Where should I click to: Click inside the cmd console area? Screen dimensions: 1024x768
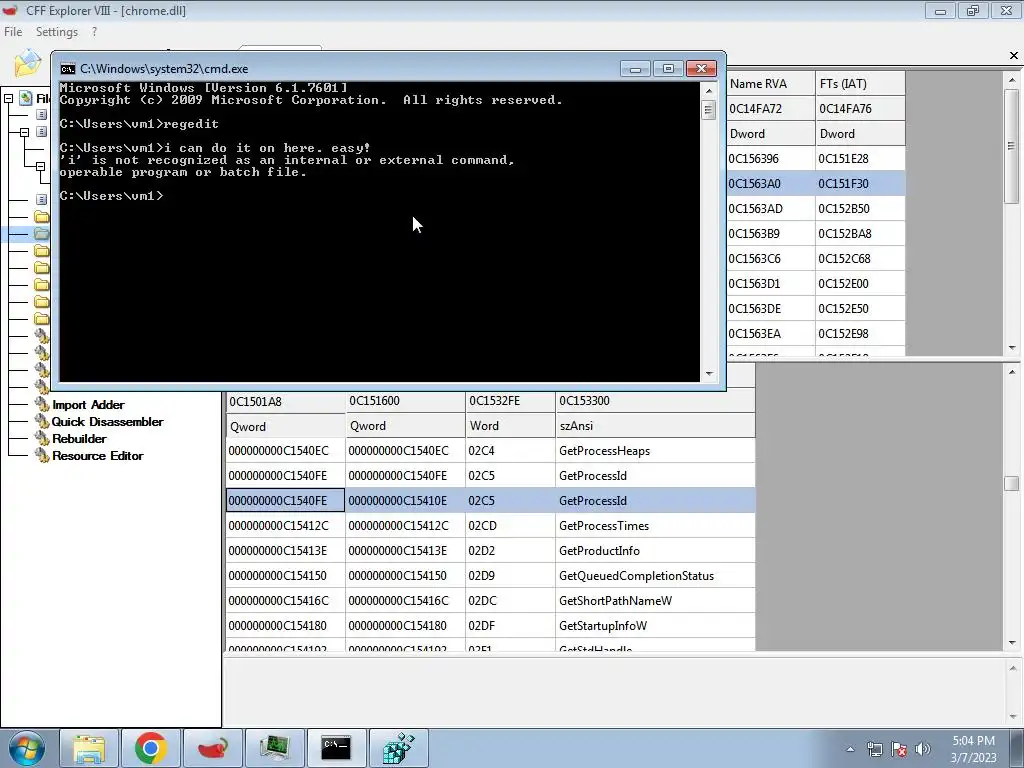pyautogui.click(x=379, y=231)
